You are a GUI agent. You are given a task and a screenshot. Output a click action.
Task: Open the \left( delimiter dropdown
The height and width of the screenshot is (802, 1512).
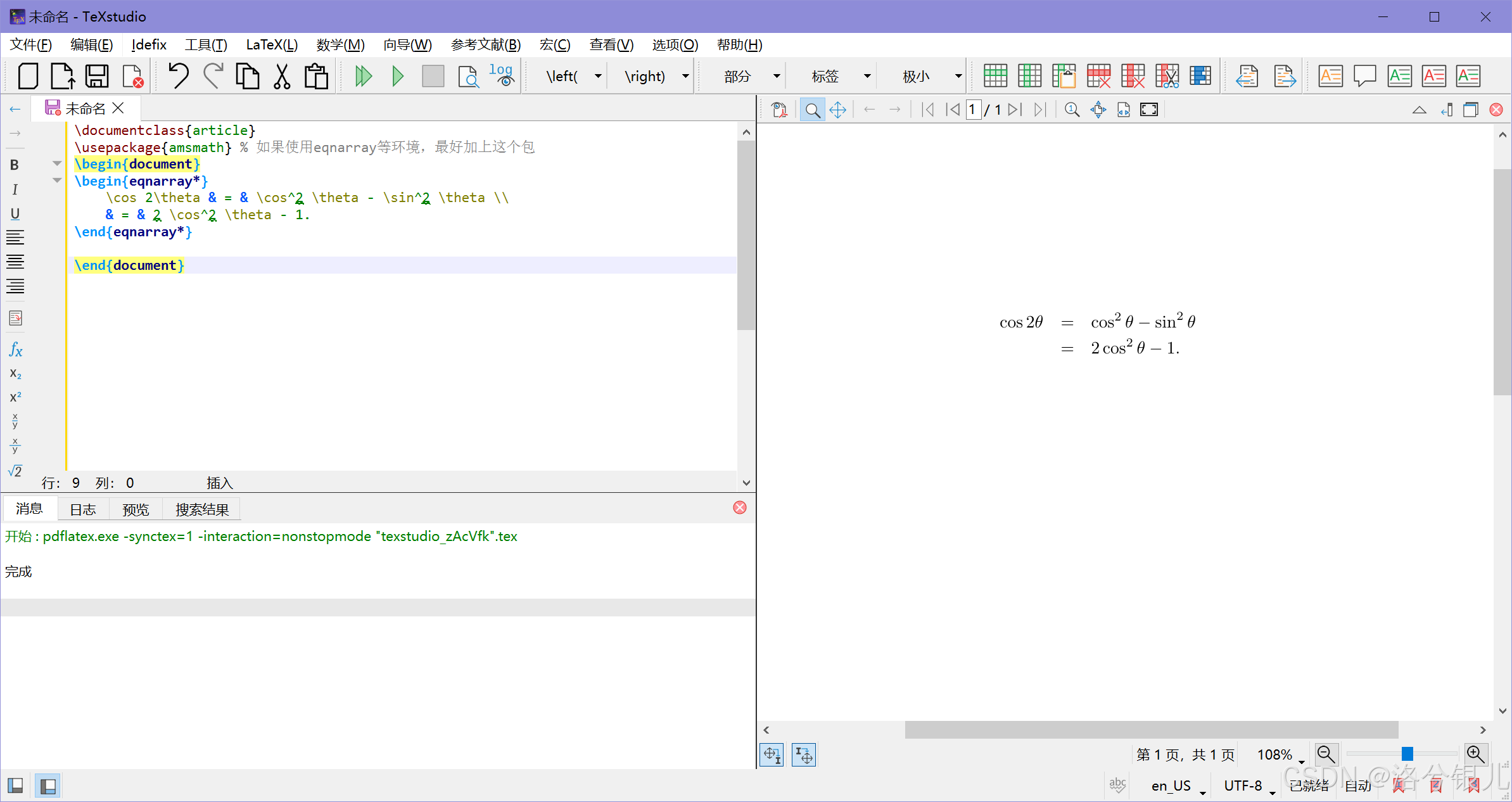(597, 77)
